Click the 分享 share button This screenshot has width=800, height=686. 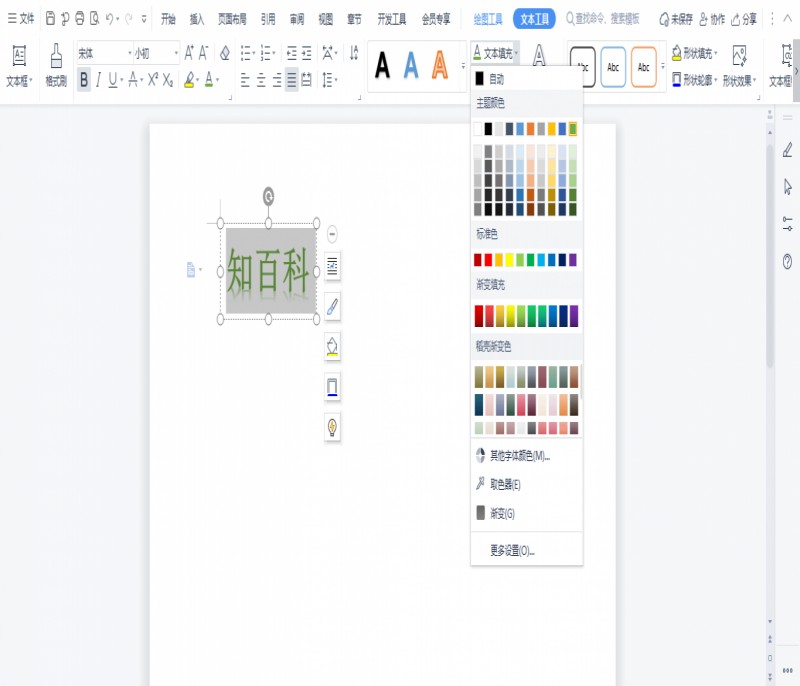pos(744,19)
